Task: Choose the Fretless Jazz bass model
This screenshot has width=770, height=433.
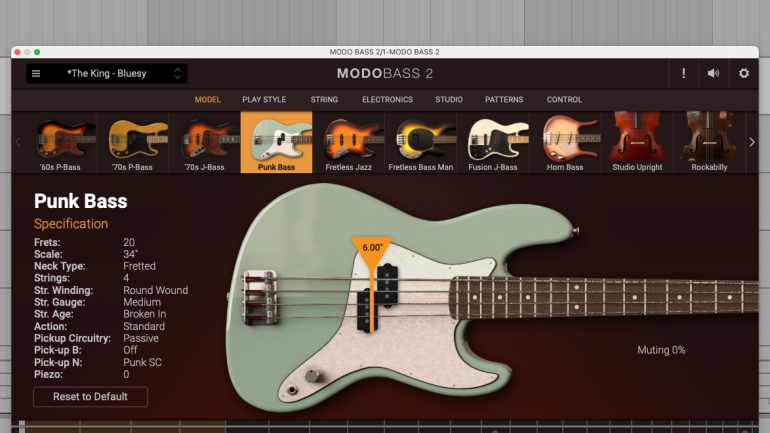Action: coord(349,142)
